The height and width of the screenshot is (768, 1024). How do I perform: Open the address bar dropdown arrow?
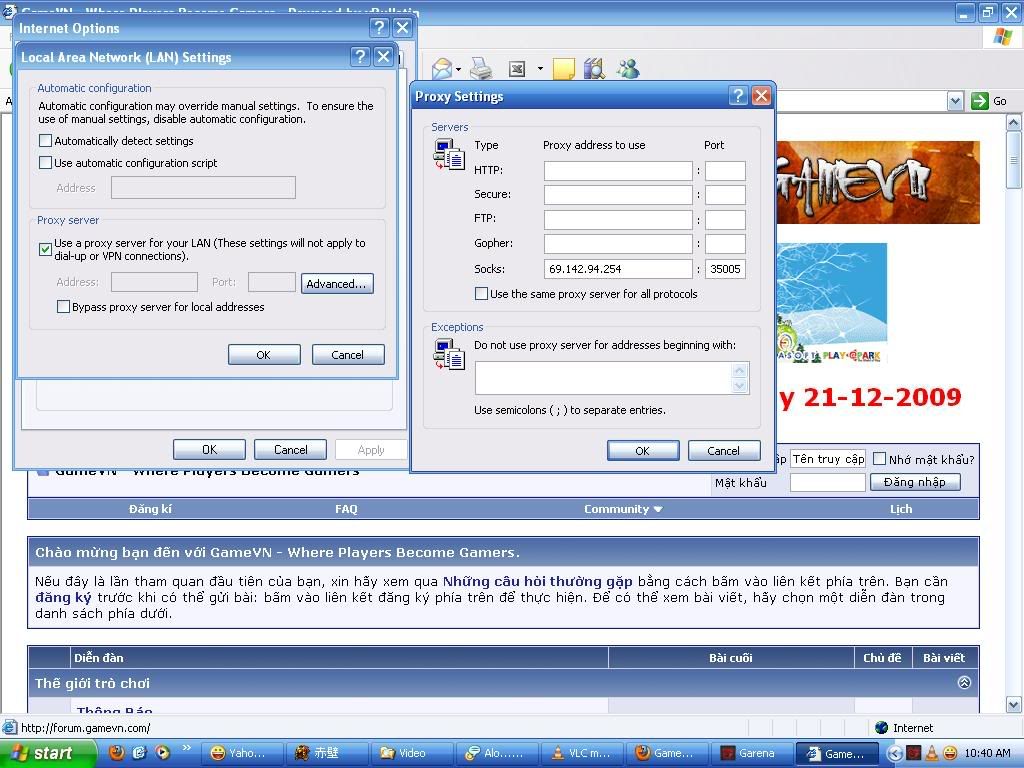pyautogui.click(x=955, y=101)
